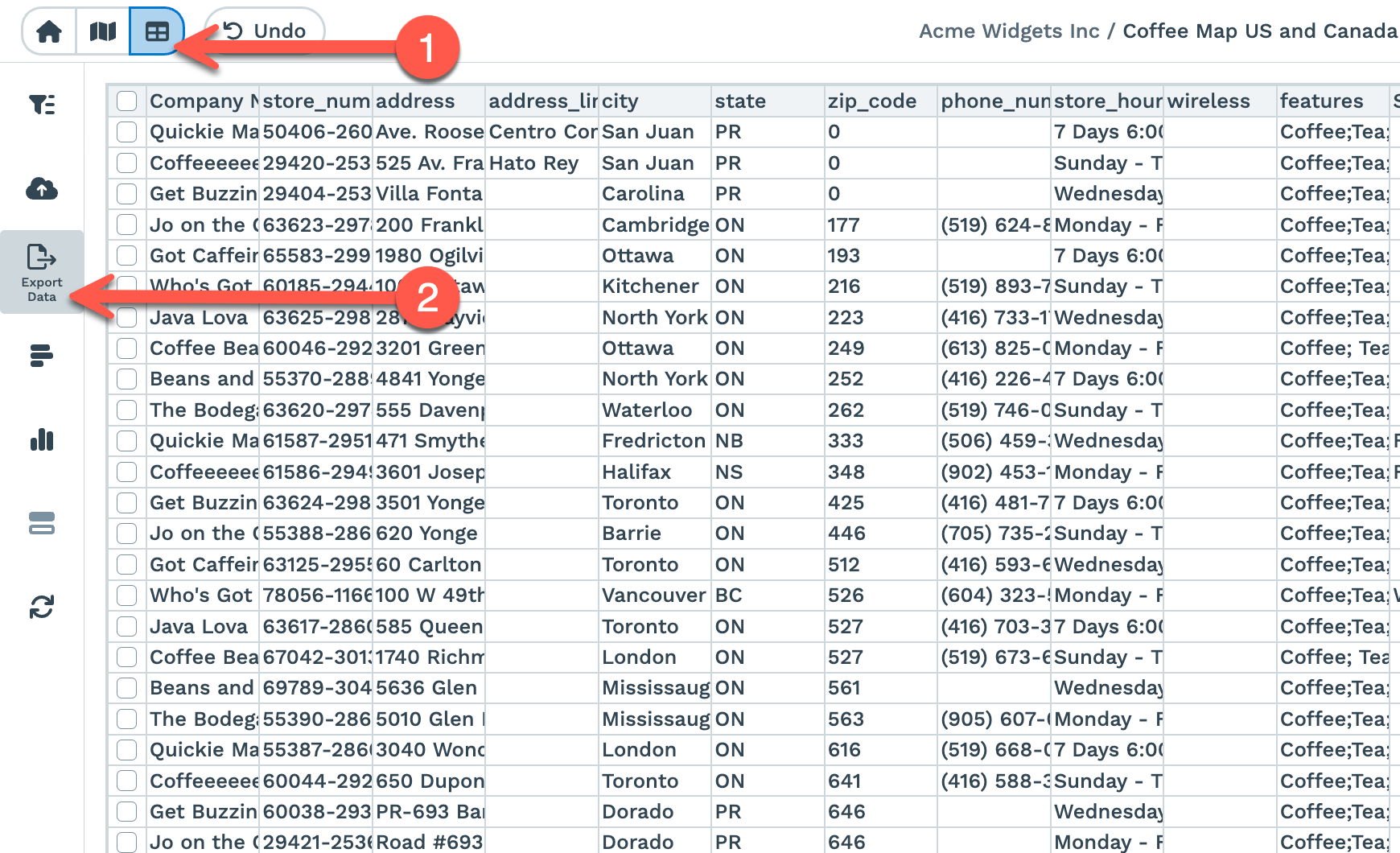
Task: Tick the checkbox for the Cambridge row
Action: (126, 225)
